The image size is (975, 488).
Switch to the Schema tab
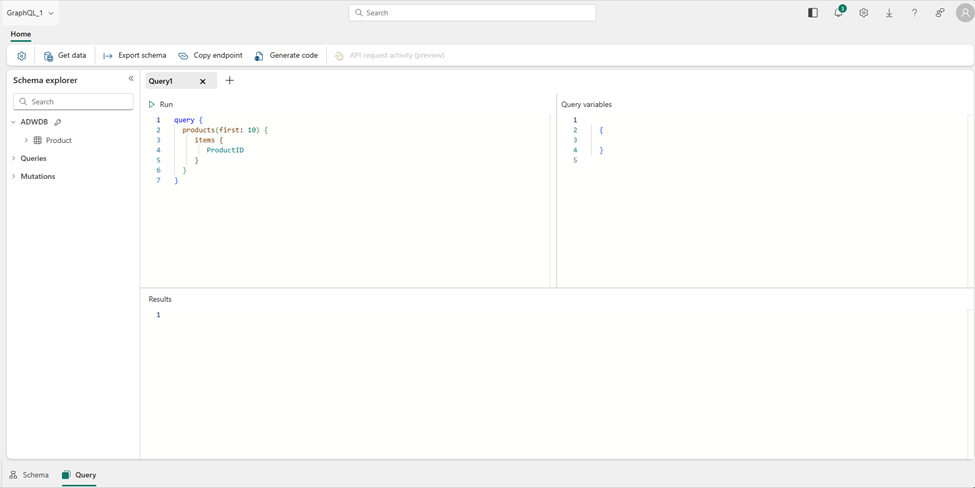click(29, 475)
